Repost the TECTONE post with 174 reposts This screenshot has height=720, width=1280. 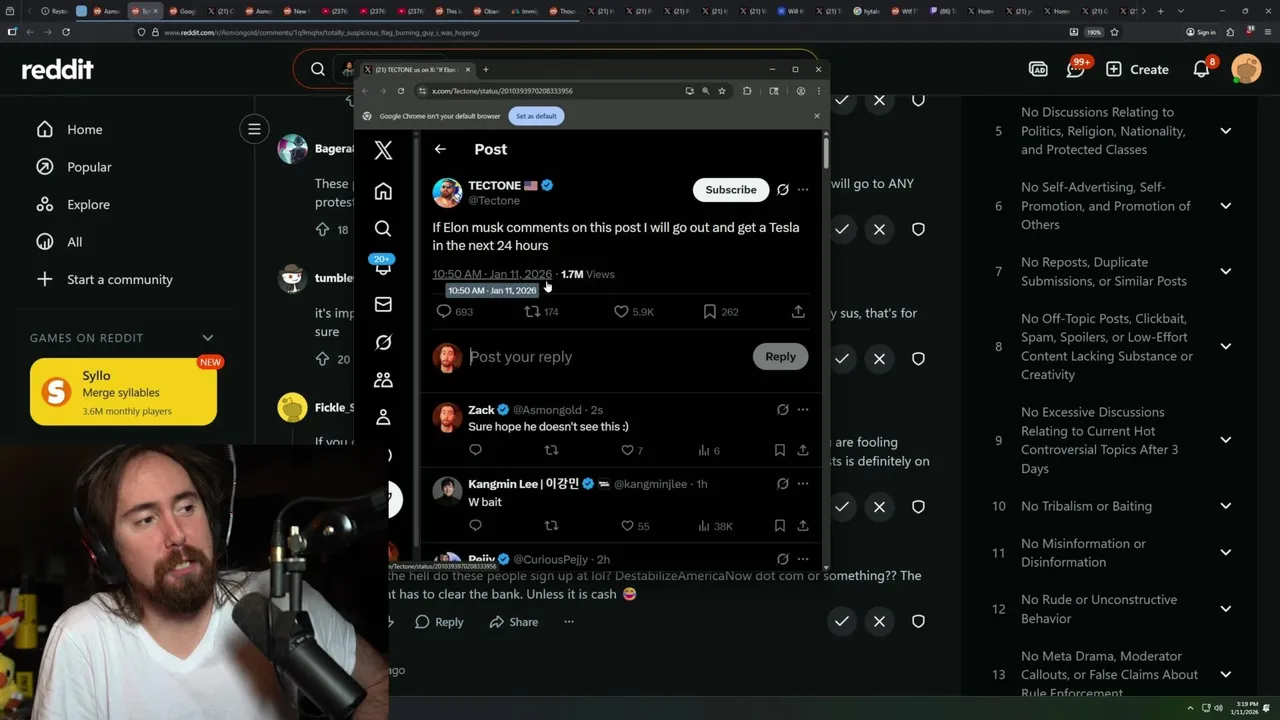click(x=532, y=312)
